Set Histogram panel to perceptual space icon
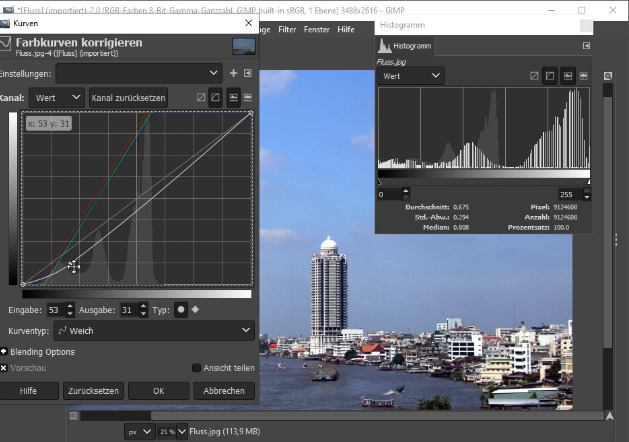The image size is (629, 442). coord(550,76)
